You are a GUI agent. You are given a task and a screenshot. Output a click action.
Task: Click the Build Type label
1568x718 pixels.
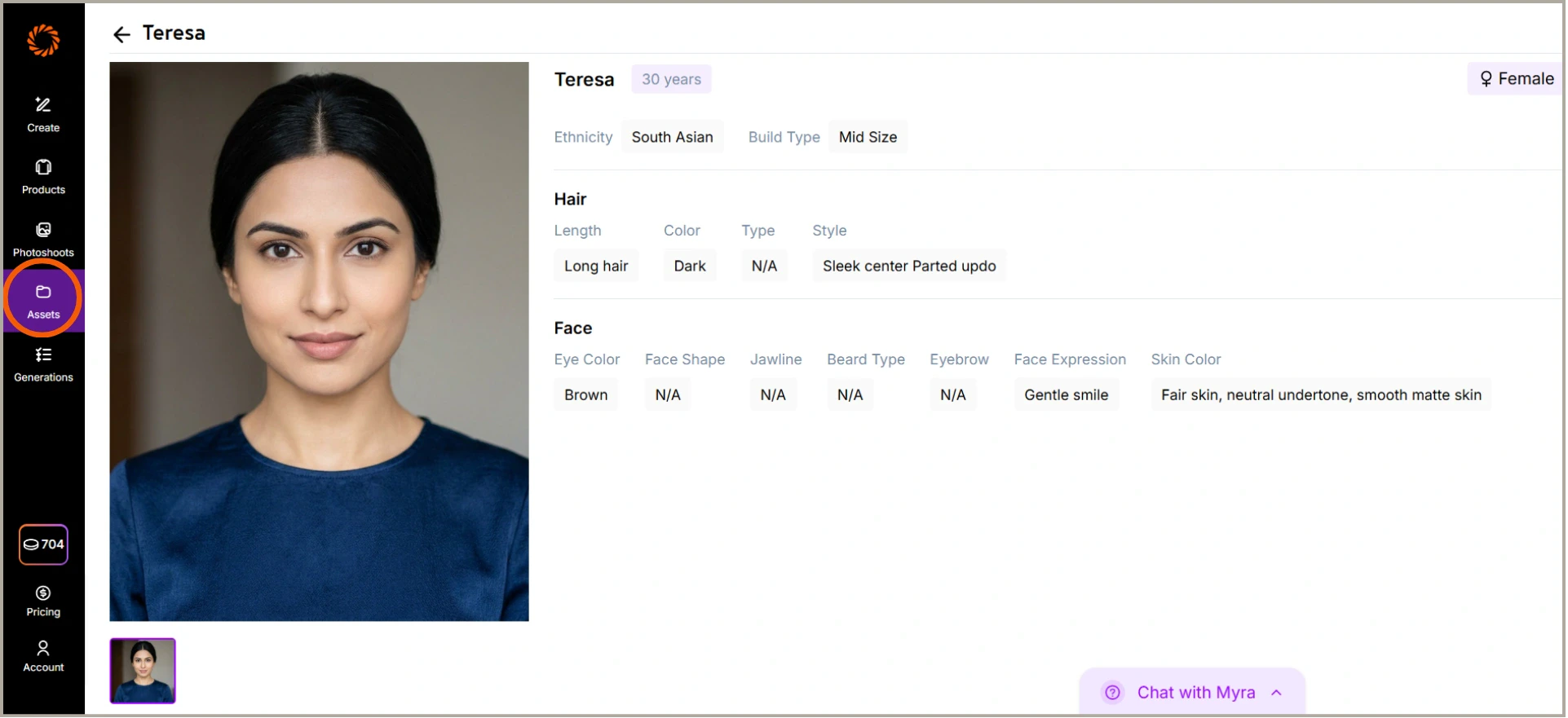(784, 137)
